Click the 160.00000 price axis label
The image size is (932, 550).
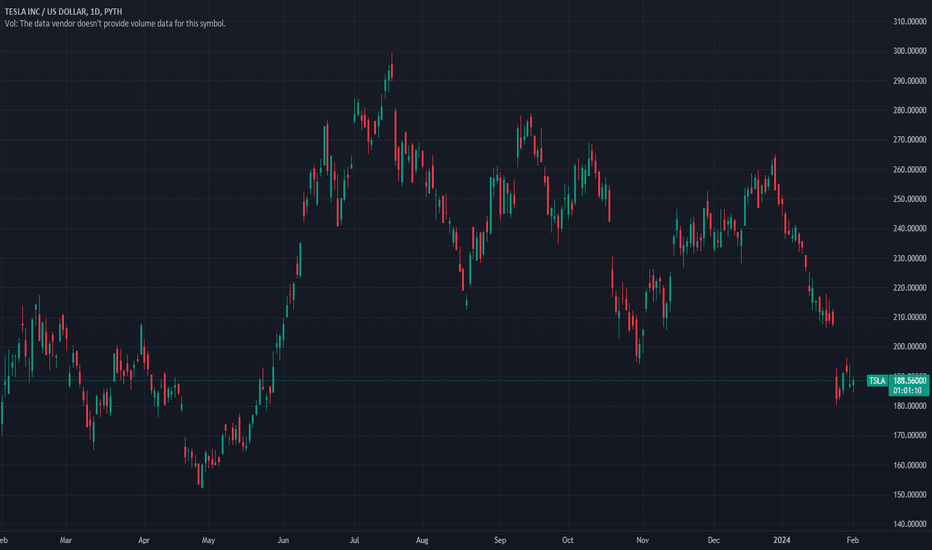coord(909,465)
